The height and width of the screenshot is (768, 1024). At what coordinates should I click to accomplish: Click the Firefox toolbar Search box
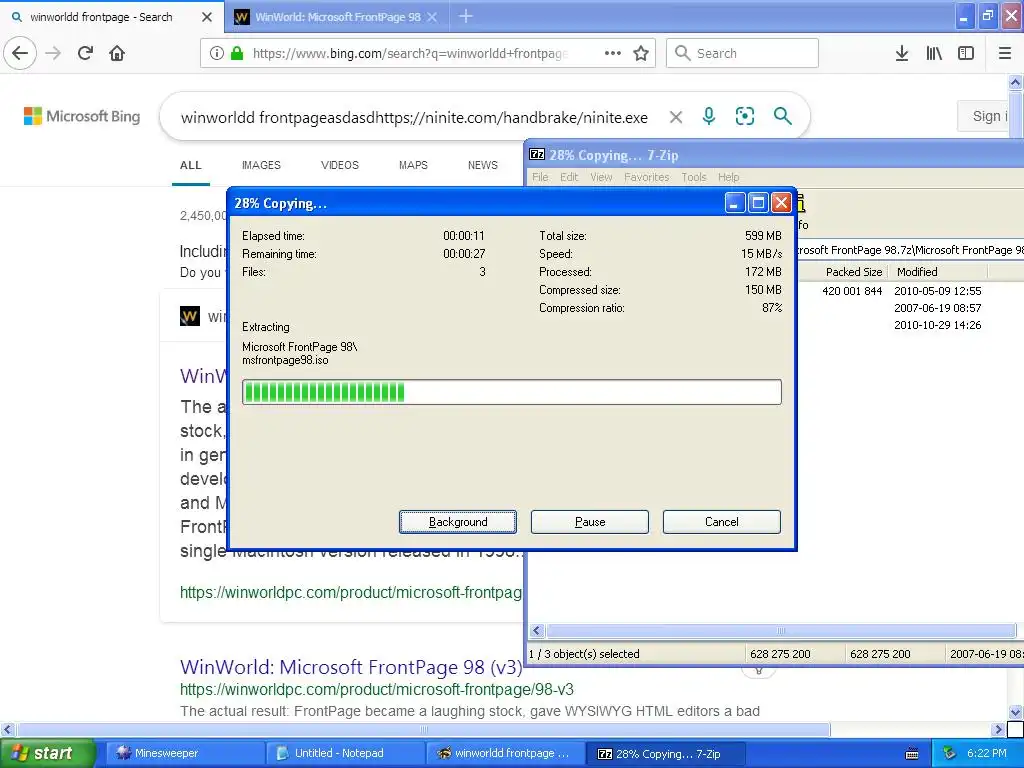coord(742,53)
